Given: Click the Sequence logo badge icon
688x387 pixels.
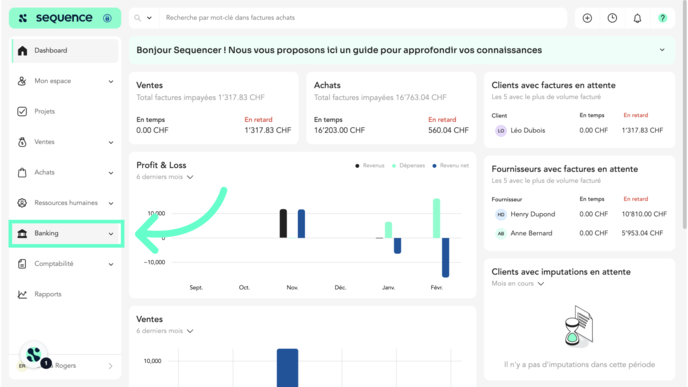Looking at the screenshot, I should pos(108,18).
